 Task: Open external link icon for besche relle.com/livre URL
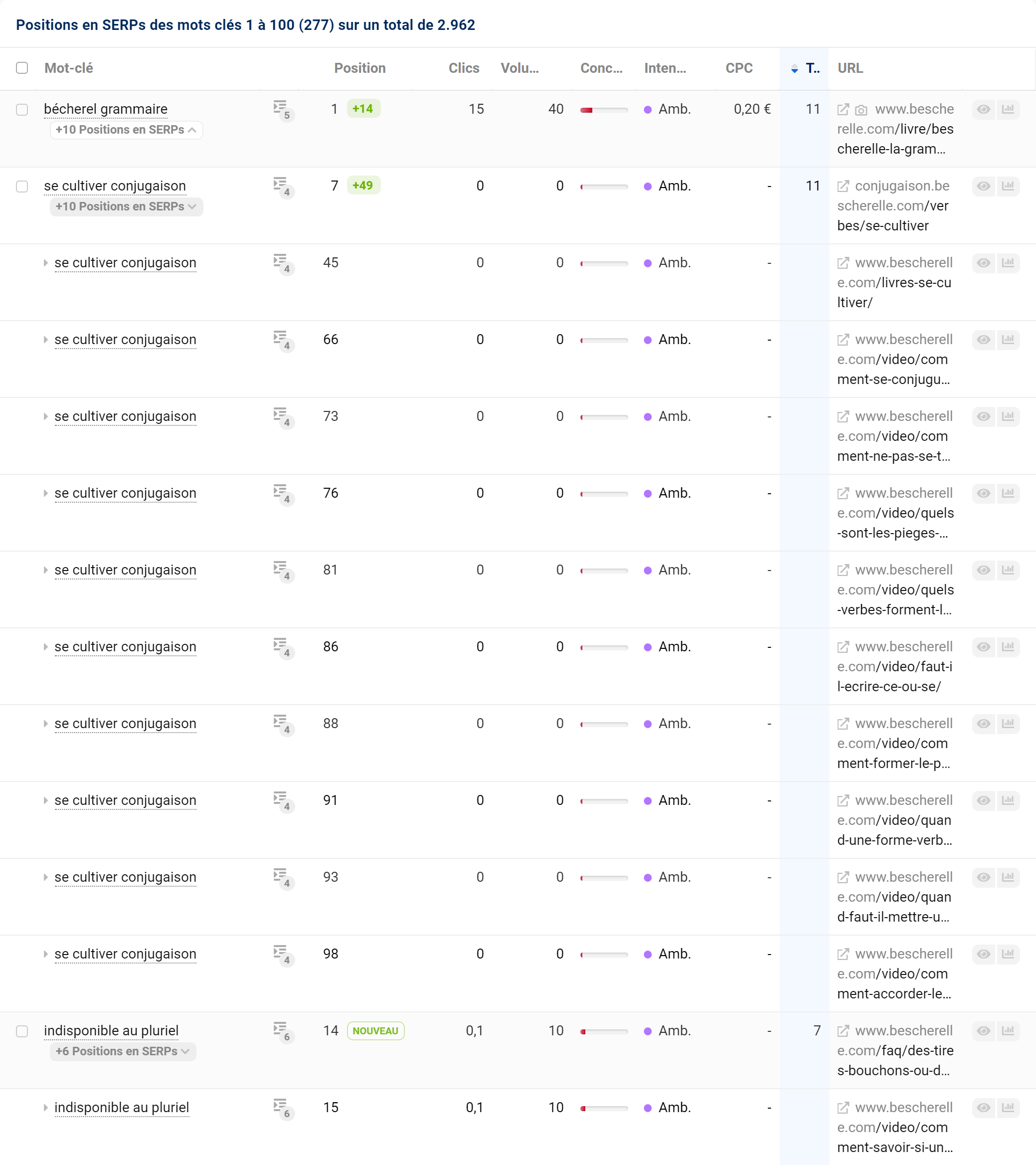click(x=843, y=109)
